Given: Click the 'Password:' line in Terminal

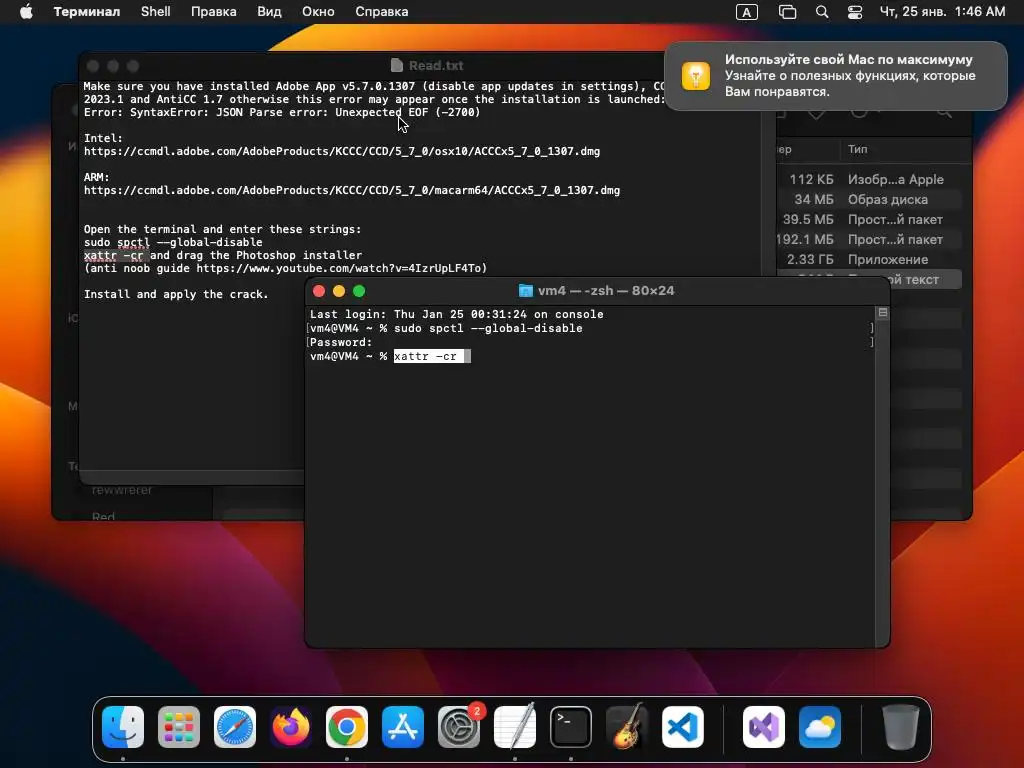Looking at the screenshot, I should click(x=341, y=342).
